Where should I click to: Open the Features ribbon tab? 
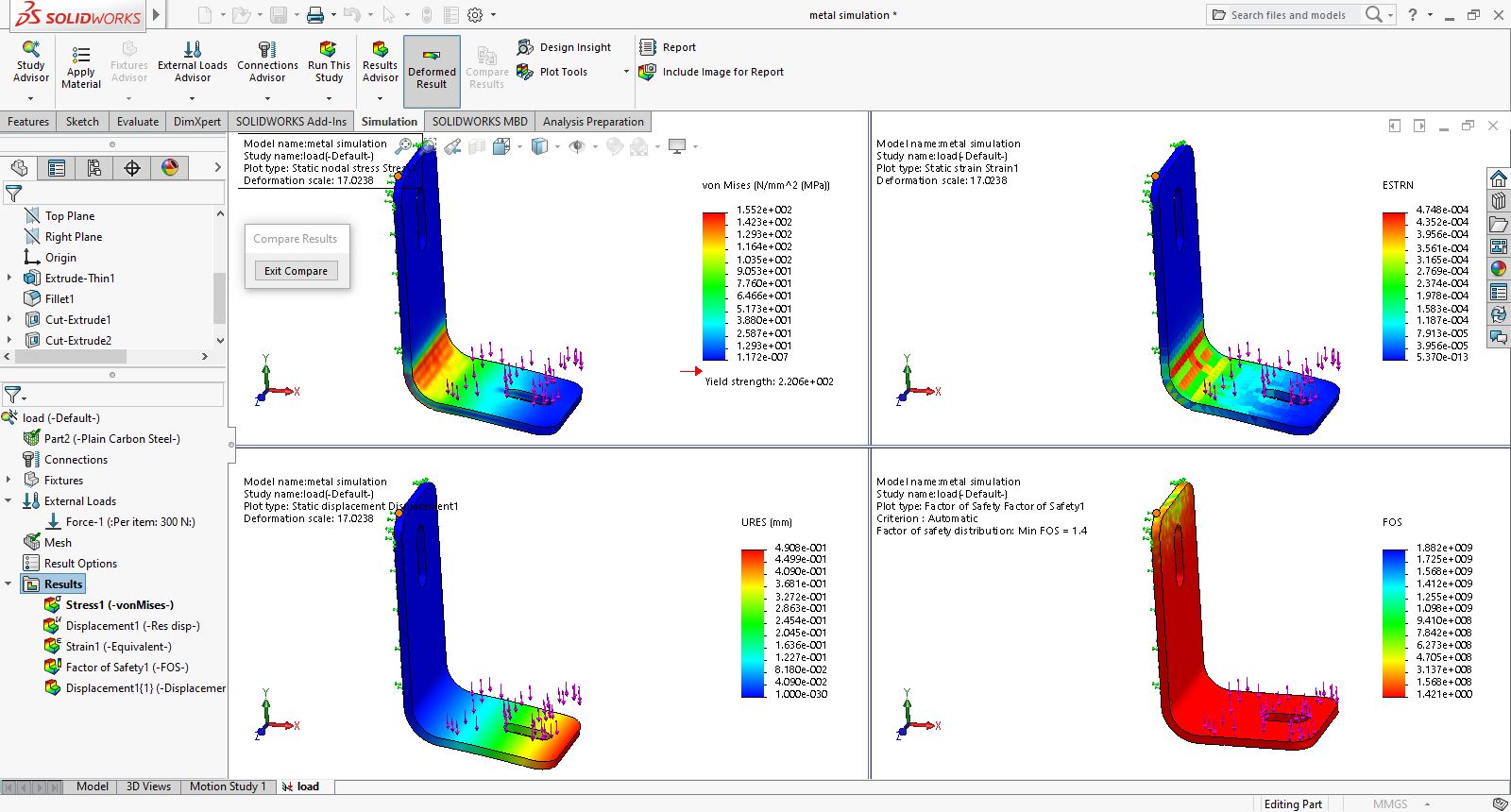coord(28,122)
